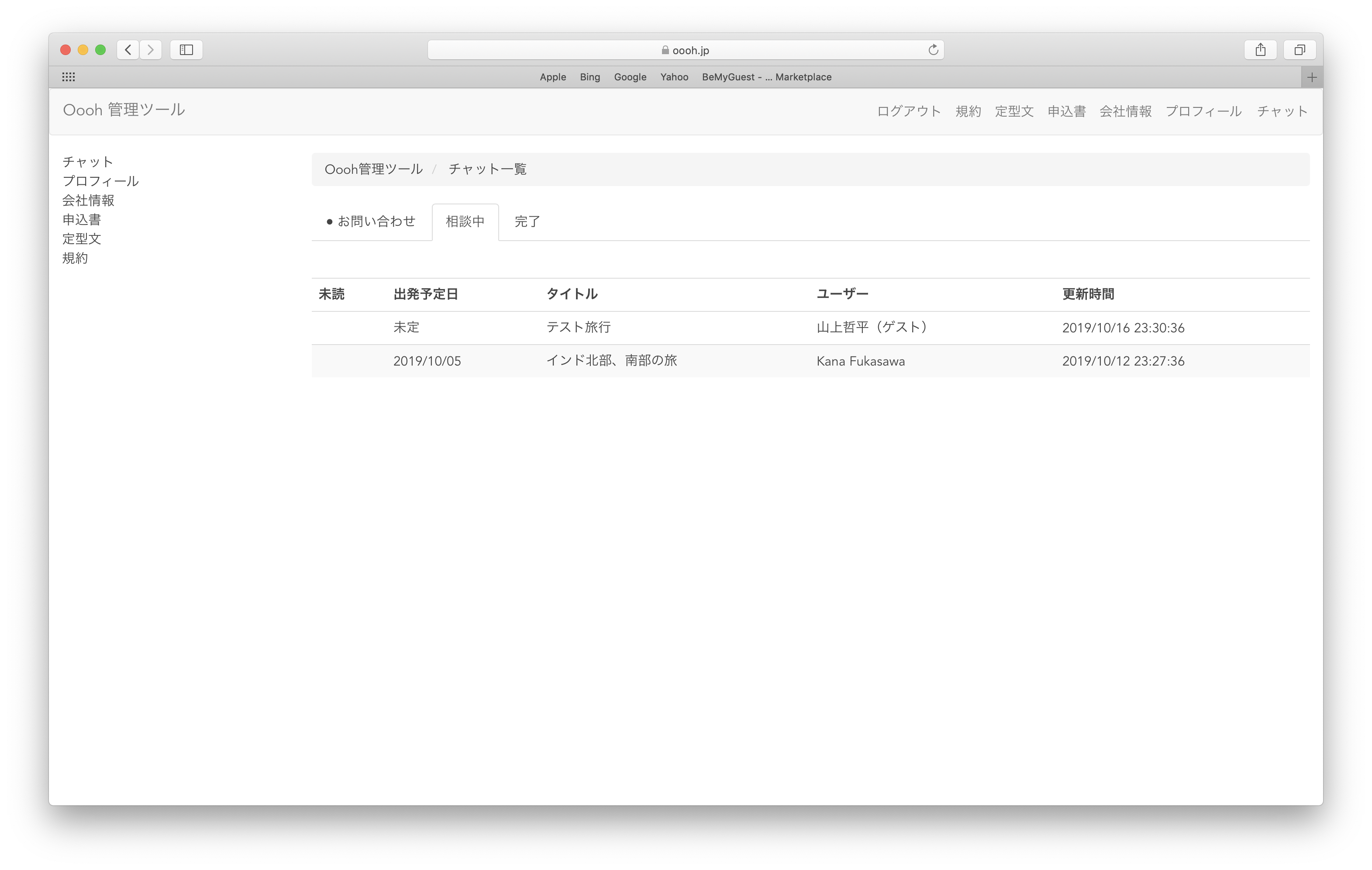
Task: Show the favorites grid icon
Action: tap(69, 77)
